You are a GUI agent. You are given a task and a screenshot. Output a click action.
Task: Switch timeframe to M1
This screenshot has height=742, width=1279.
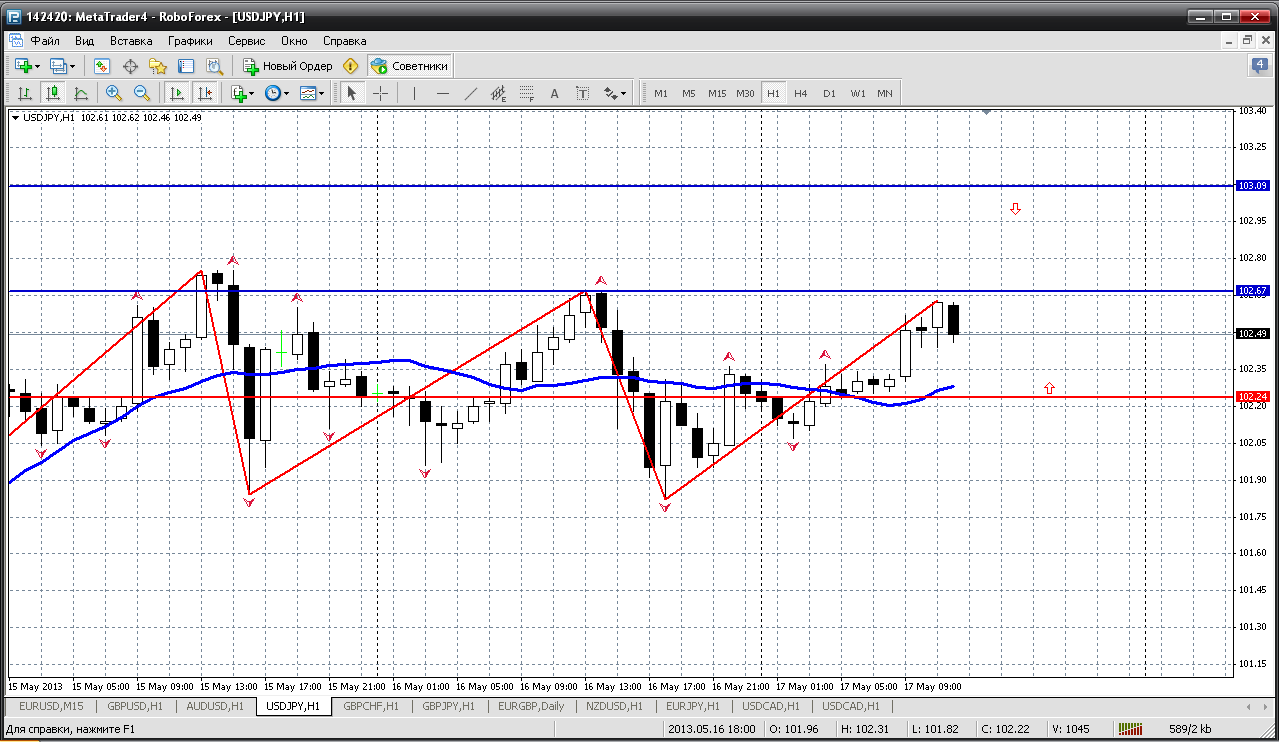click(x=661, y=93)
